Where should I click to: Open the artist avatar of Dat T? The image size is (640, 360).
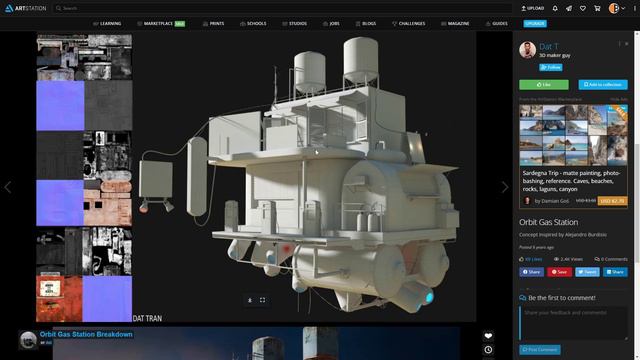527,50
